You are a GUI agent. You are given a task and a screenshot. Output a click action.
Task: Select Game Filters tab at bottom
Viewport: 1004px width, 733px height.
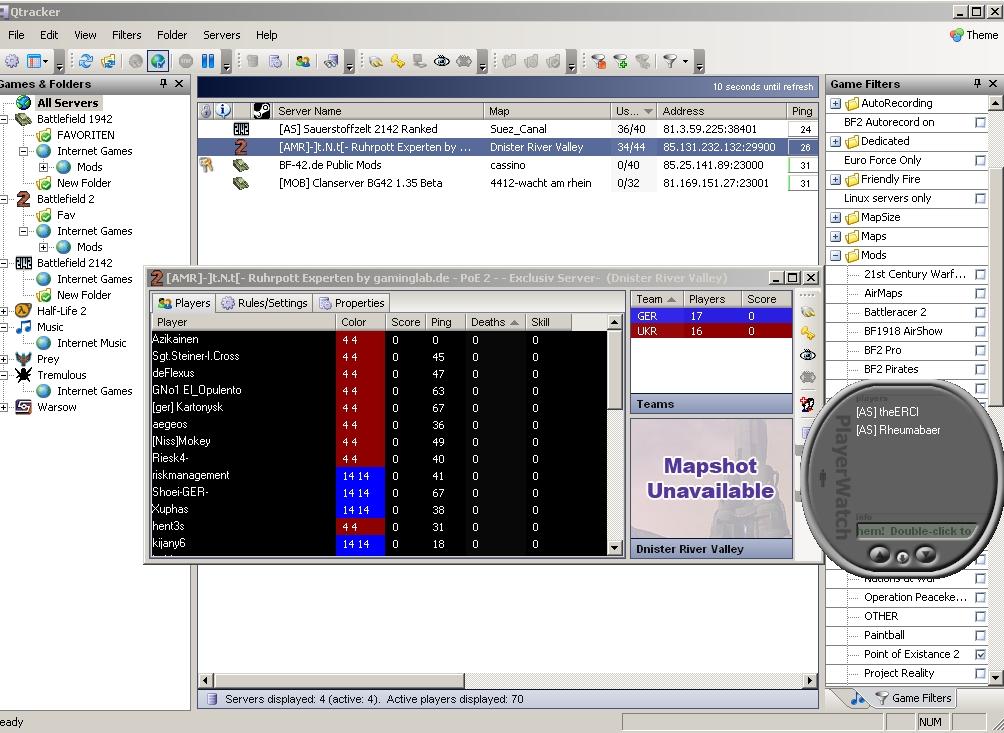tap(914, 698)
